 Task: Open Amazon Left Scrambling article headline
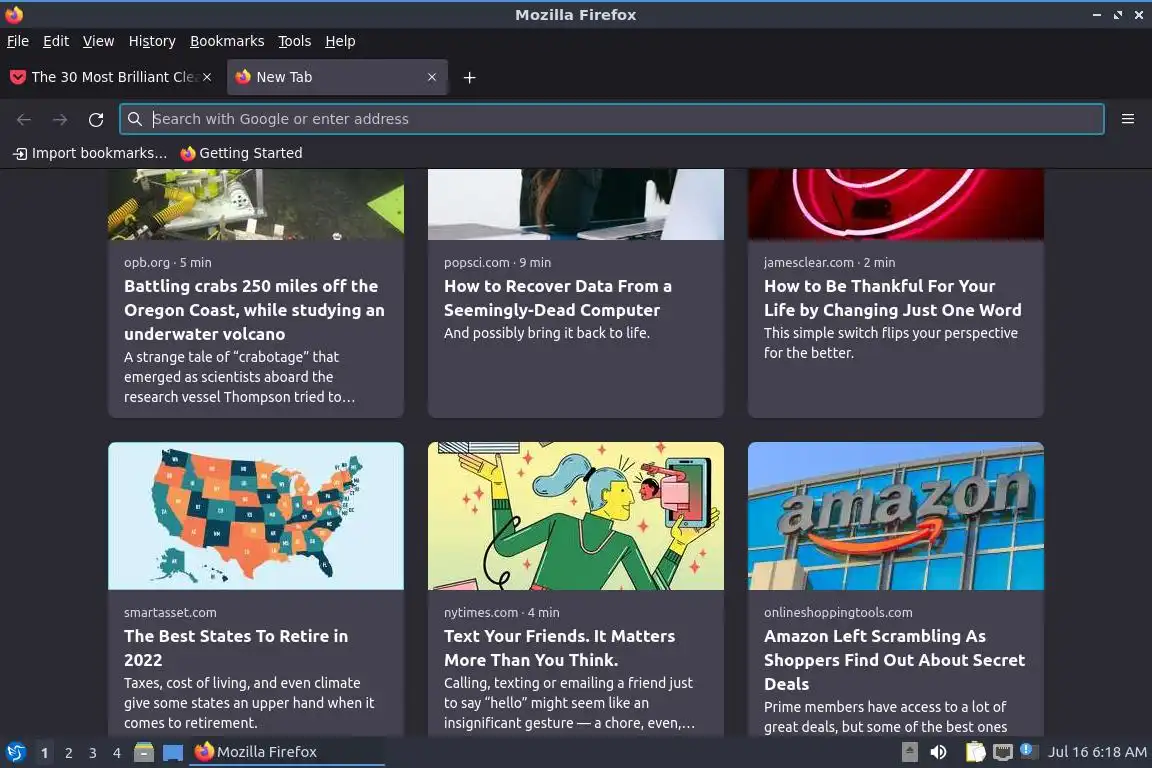click(x=894, y=659)
